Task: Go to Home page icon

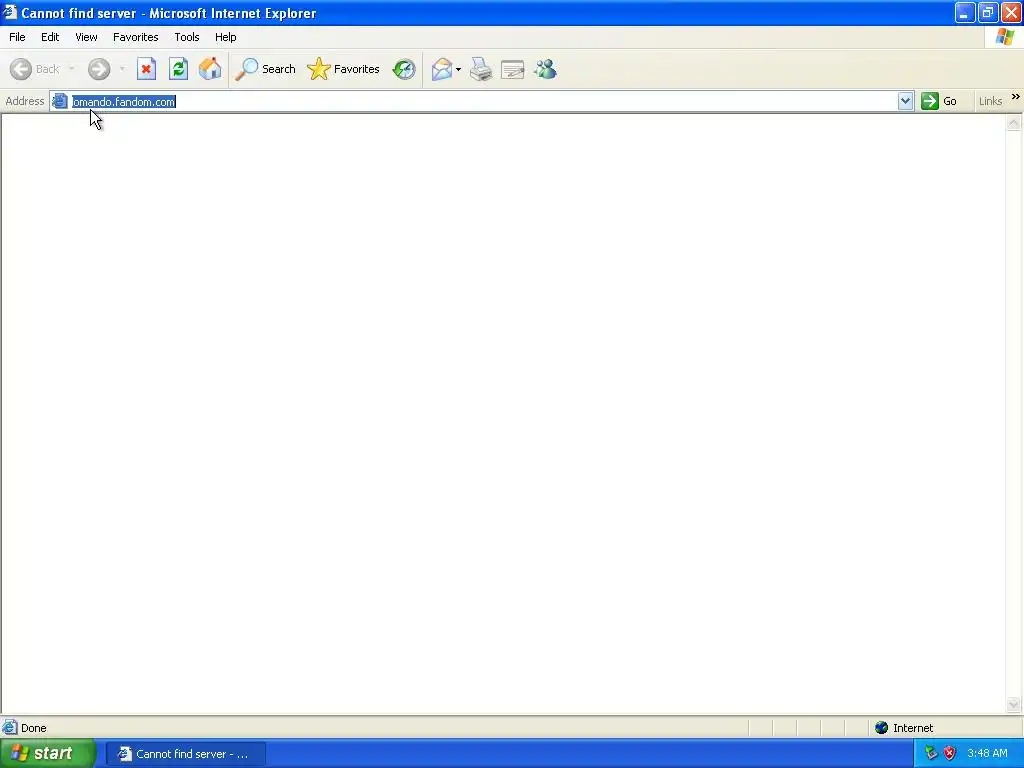Action: pyautogui.click(x=210, y=69)
